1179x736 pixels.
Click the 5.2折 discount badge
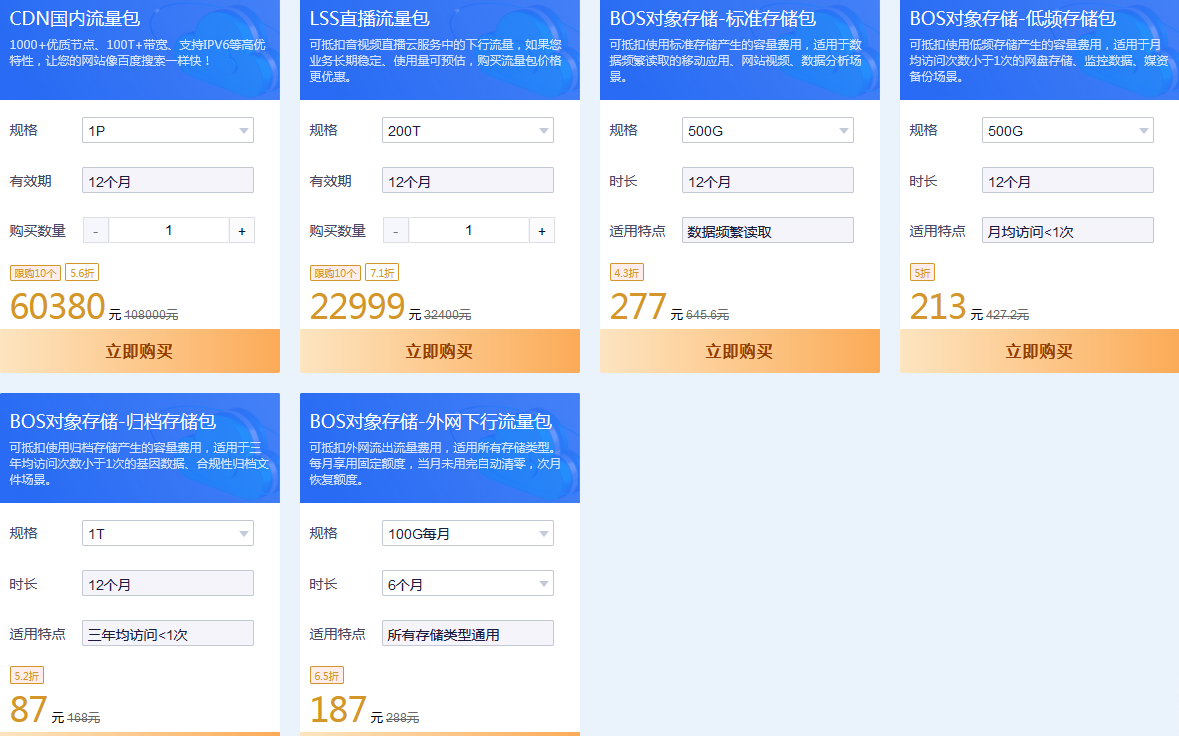click(26, 676)
